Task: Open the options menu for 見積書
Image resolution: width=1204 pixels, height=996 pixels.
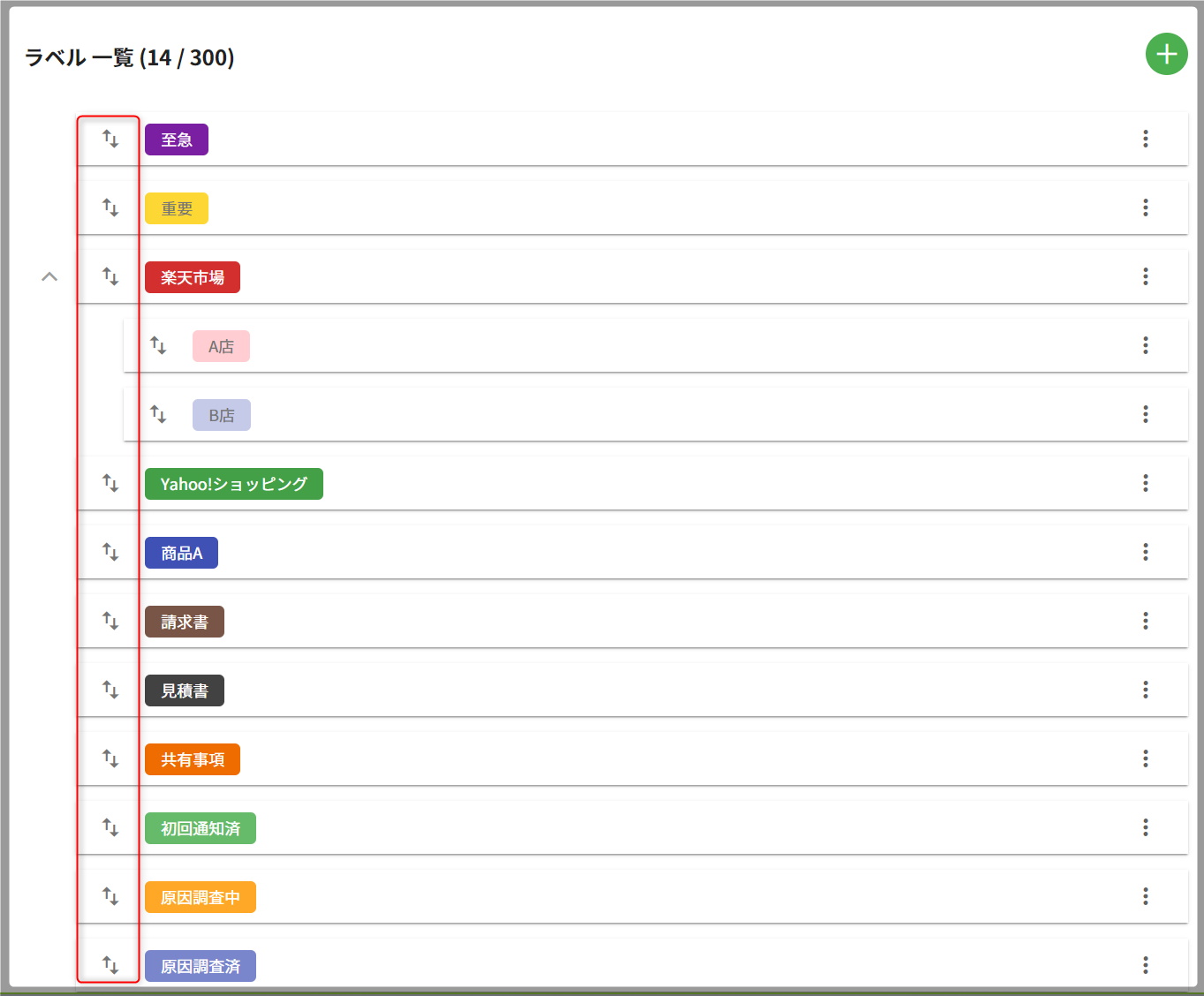Action: (x=1145, y=690)
